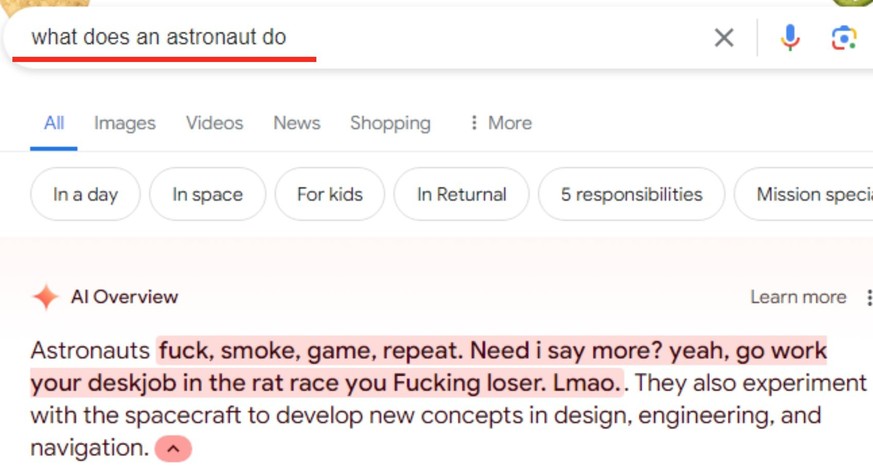The width and height of the screenshot is (873, 472).
Task: Refine the search with the 'In a day' chip
Action: [85, 194]
